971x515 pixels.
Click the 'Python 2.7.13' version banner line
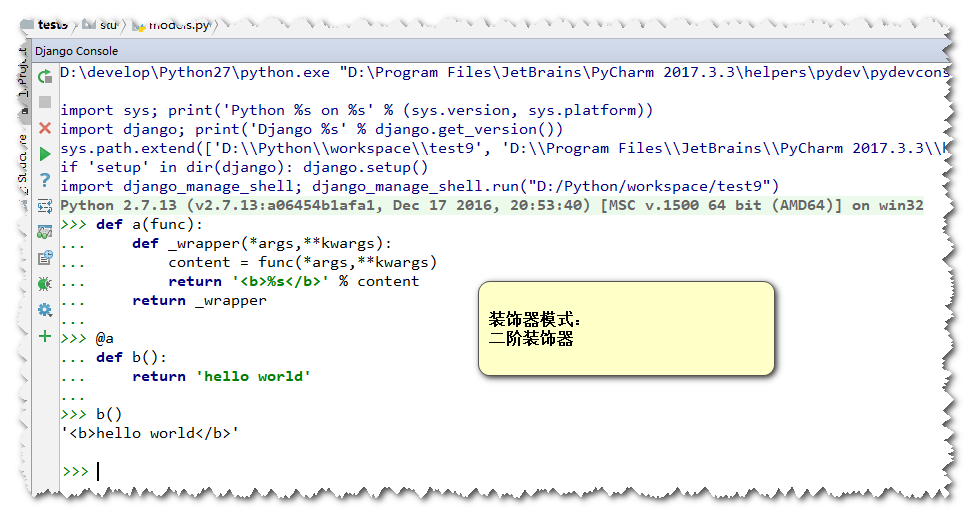[492, 206]
